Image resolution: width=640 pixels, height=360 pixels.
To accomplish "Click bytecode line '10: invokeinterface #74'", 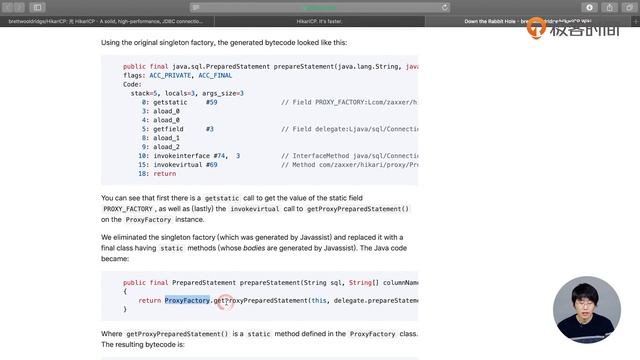I will tap(189, 156).
